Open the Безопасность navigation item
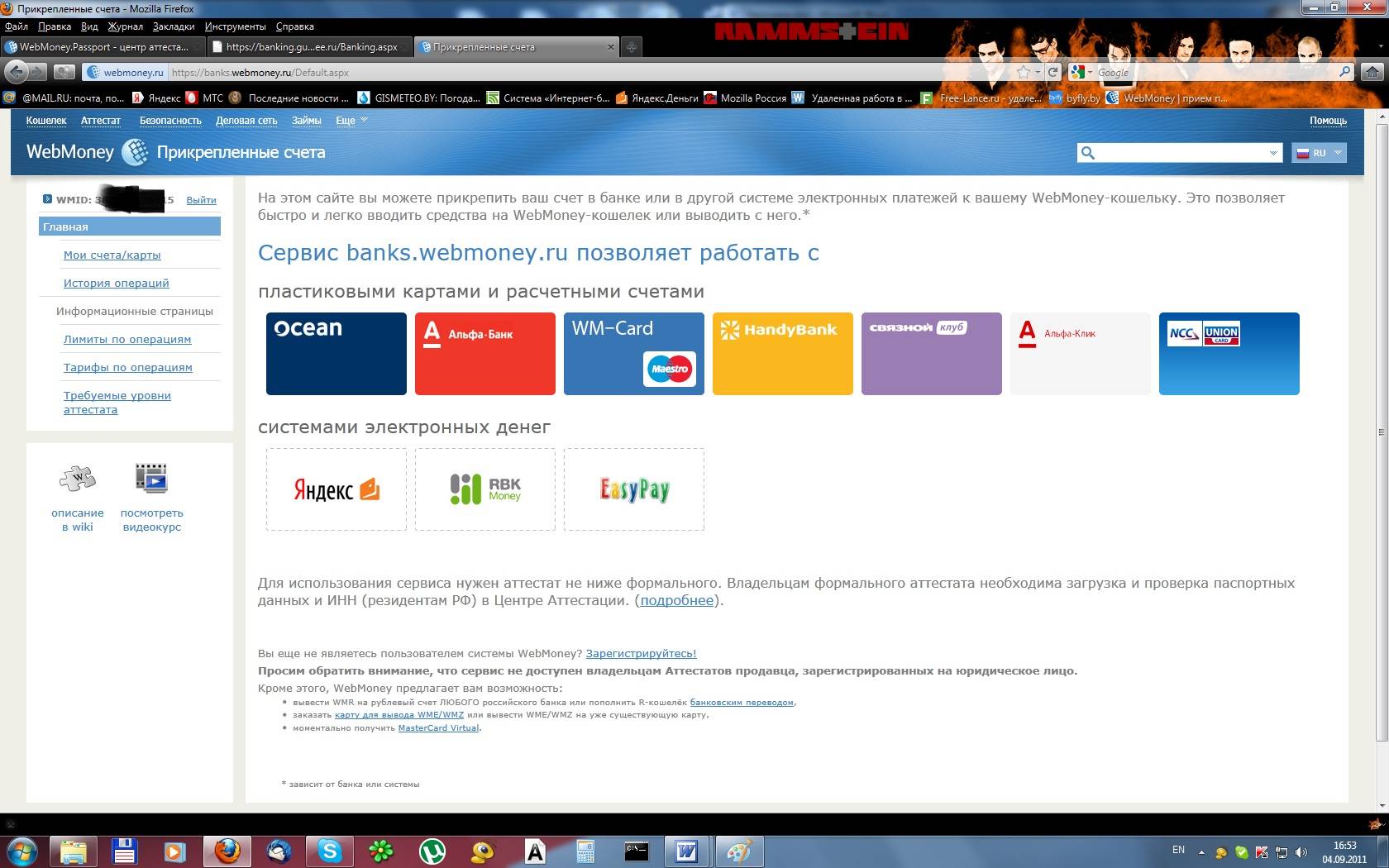Image resolution: width=1389 pixels, height=868 pixels. tap(170, 121)
